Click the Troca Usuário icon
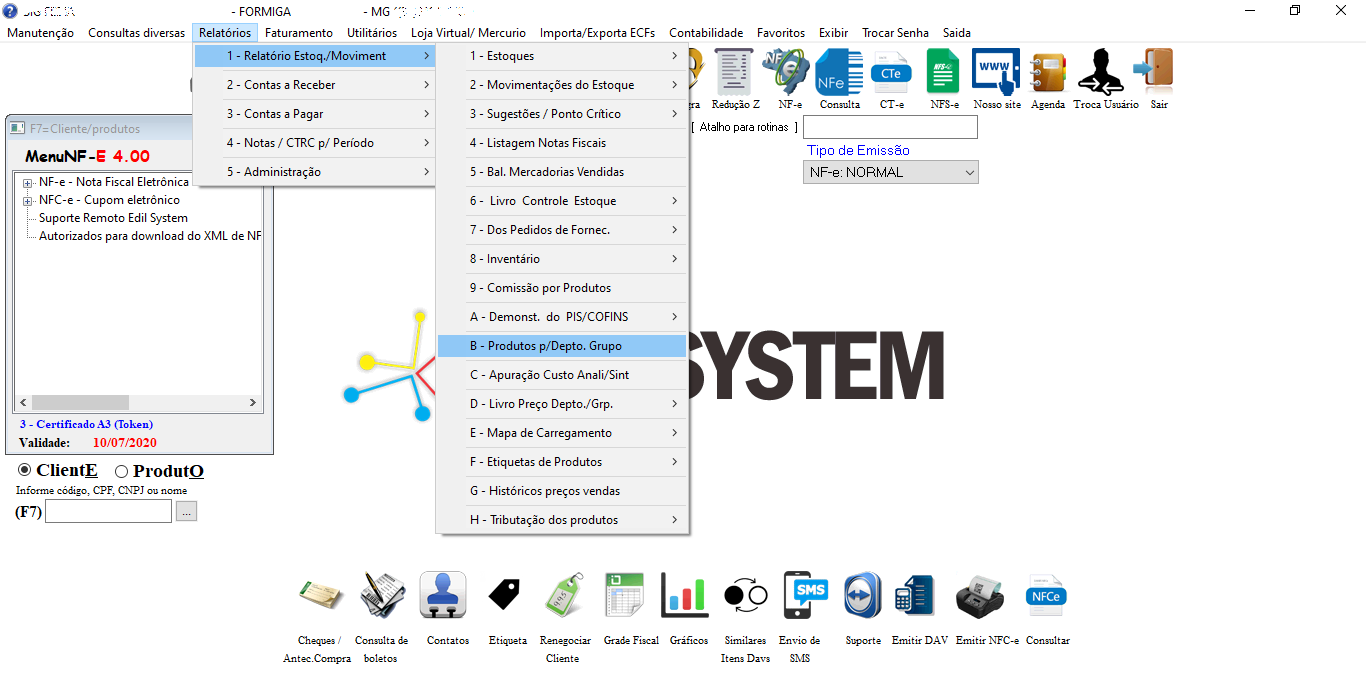 1105,74
